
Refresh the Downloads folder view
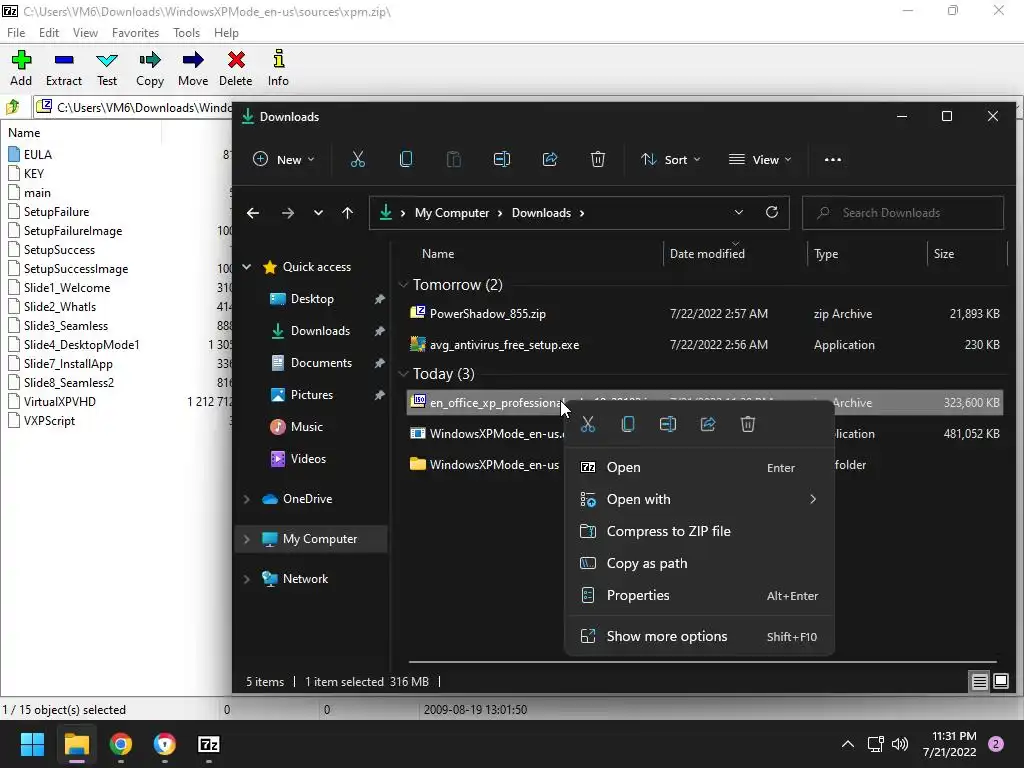point(772,212)
